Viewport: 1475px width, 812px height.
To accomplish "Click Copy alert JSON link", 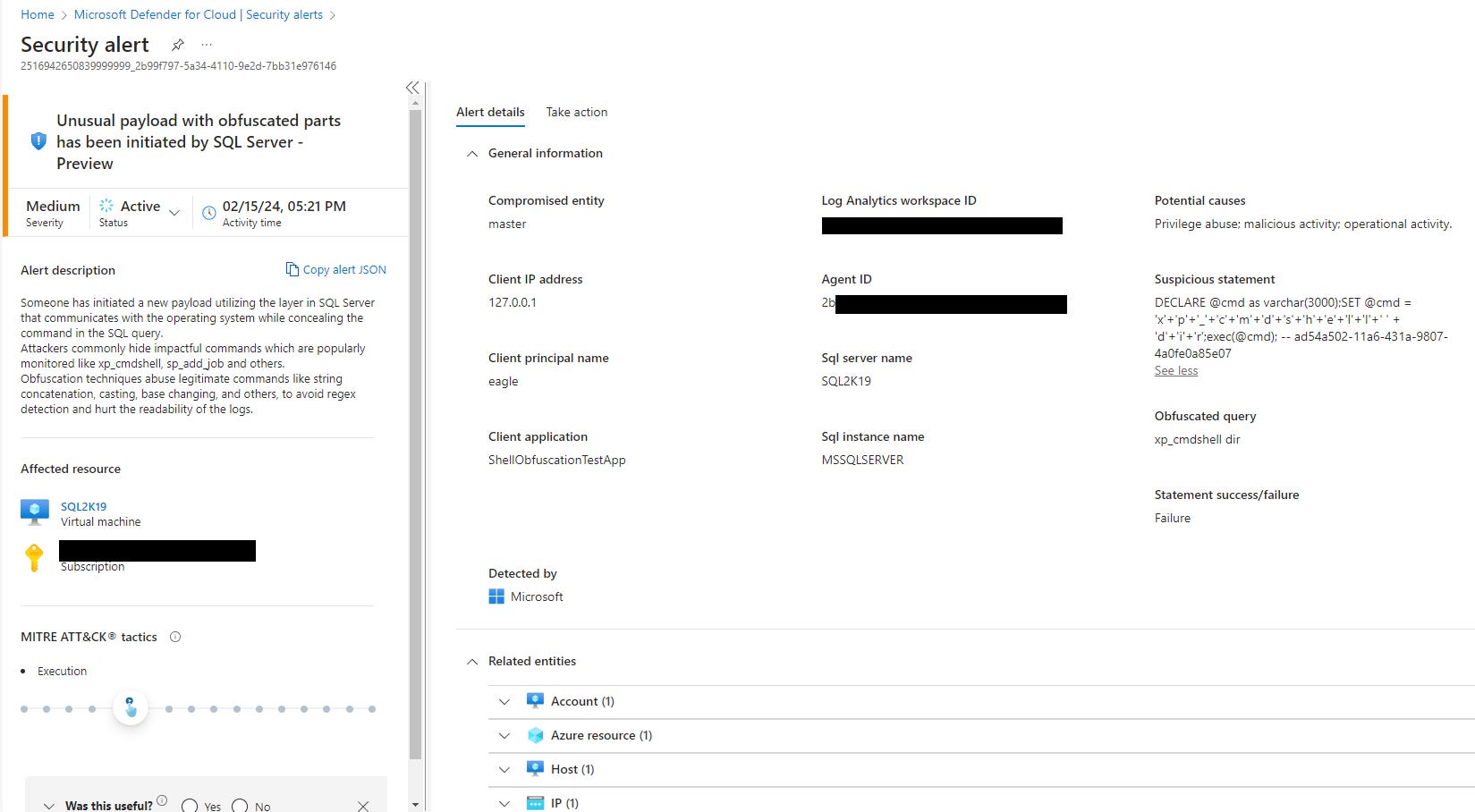I will pyautogui.click(x=344, y=269).
